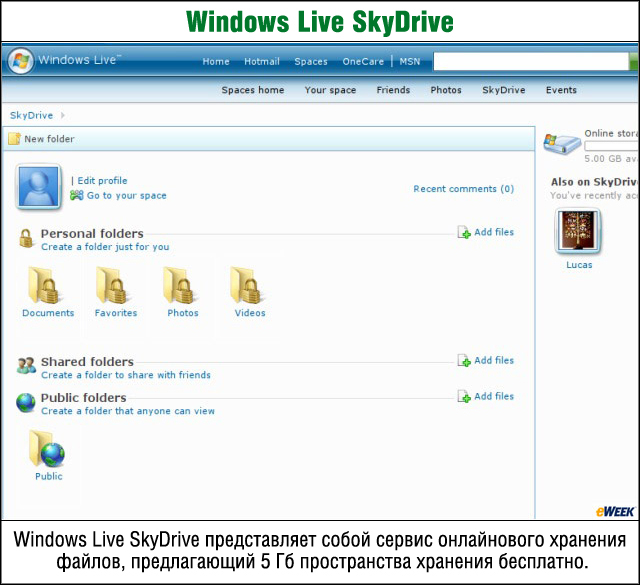Click the breadcrumb arrow after SkyDrive

62,115
